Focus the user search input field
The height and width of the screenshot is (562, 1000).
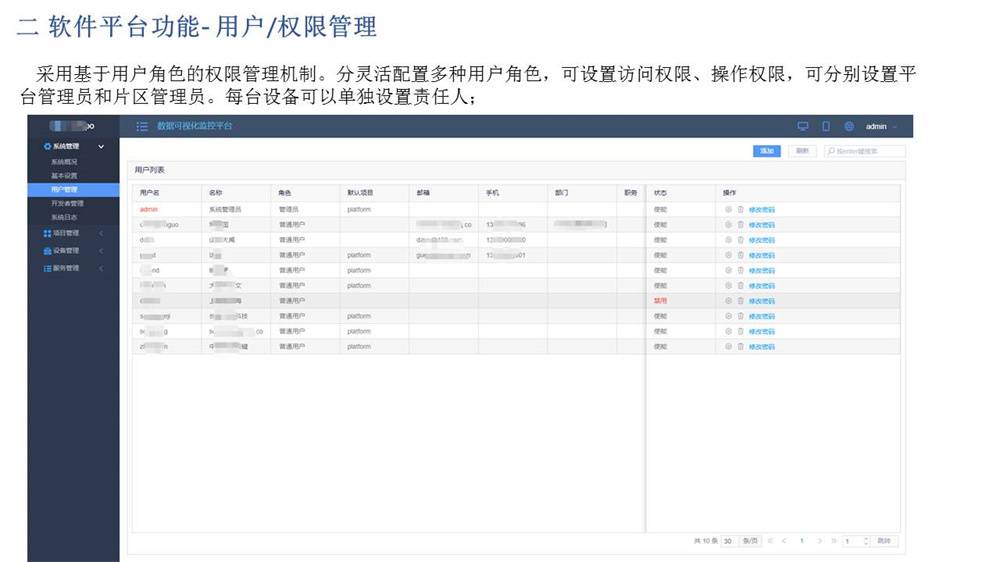pyautogui.click(x=865, y=151)
